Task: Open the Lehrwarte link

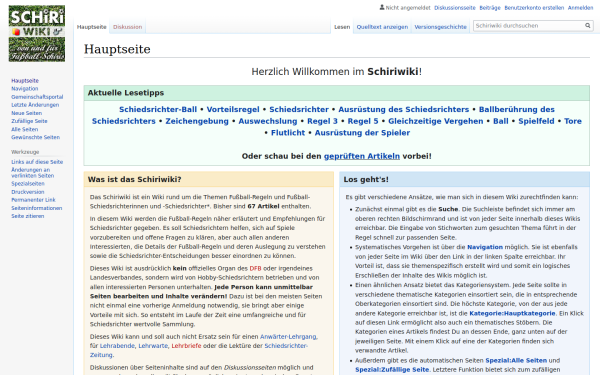Action: point(153,346)
